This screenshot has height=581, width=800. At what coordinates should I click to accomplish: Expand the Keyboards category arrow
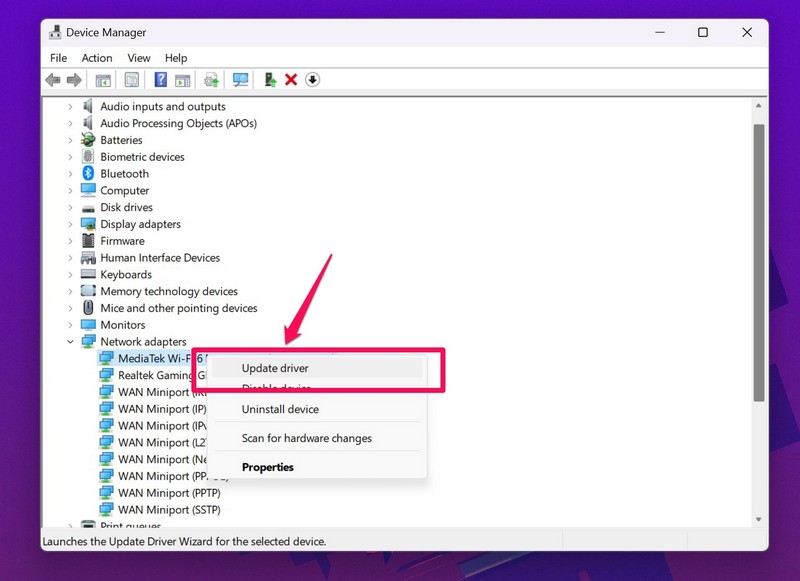coord(70,275)
